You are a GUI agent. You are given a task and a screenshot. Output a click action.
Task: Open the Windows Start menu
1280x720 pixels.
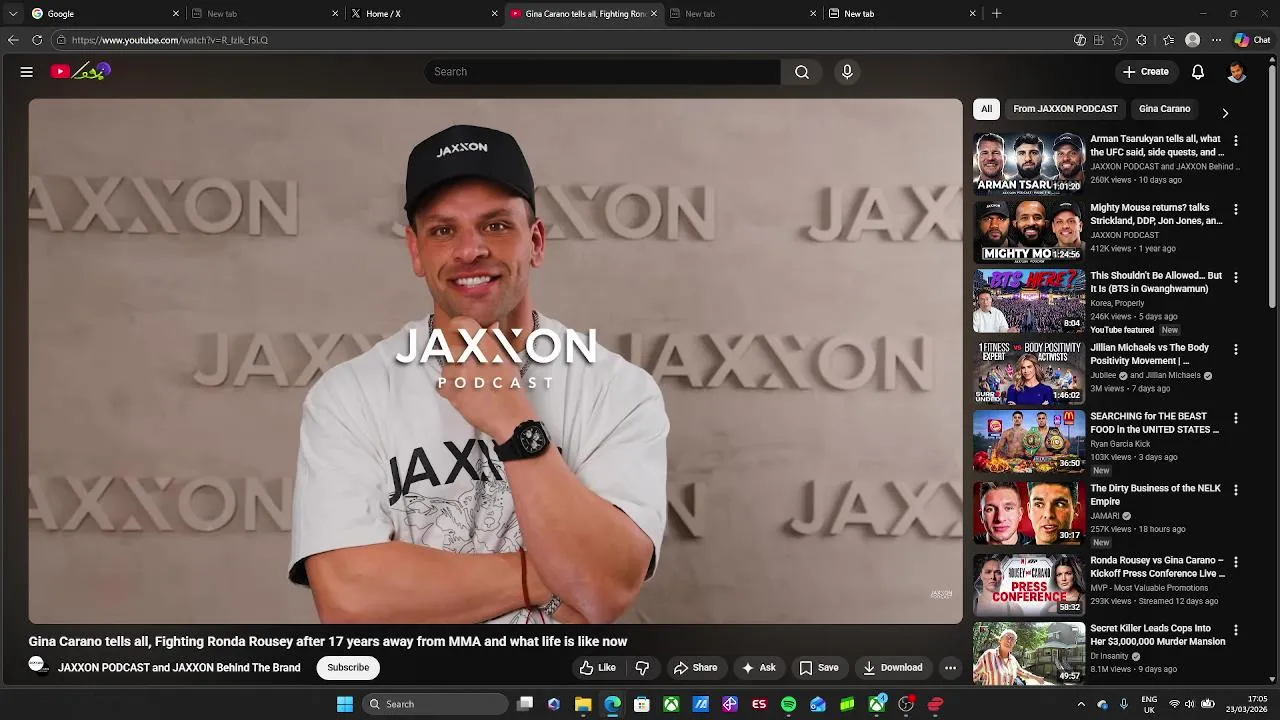click(344, 704)
